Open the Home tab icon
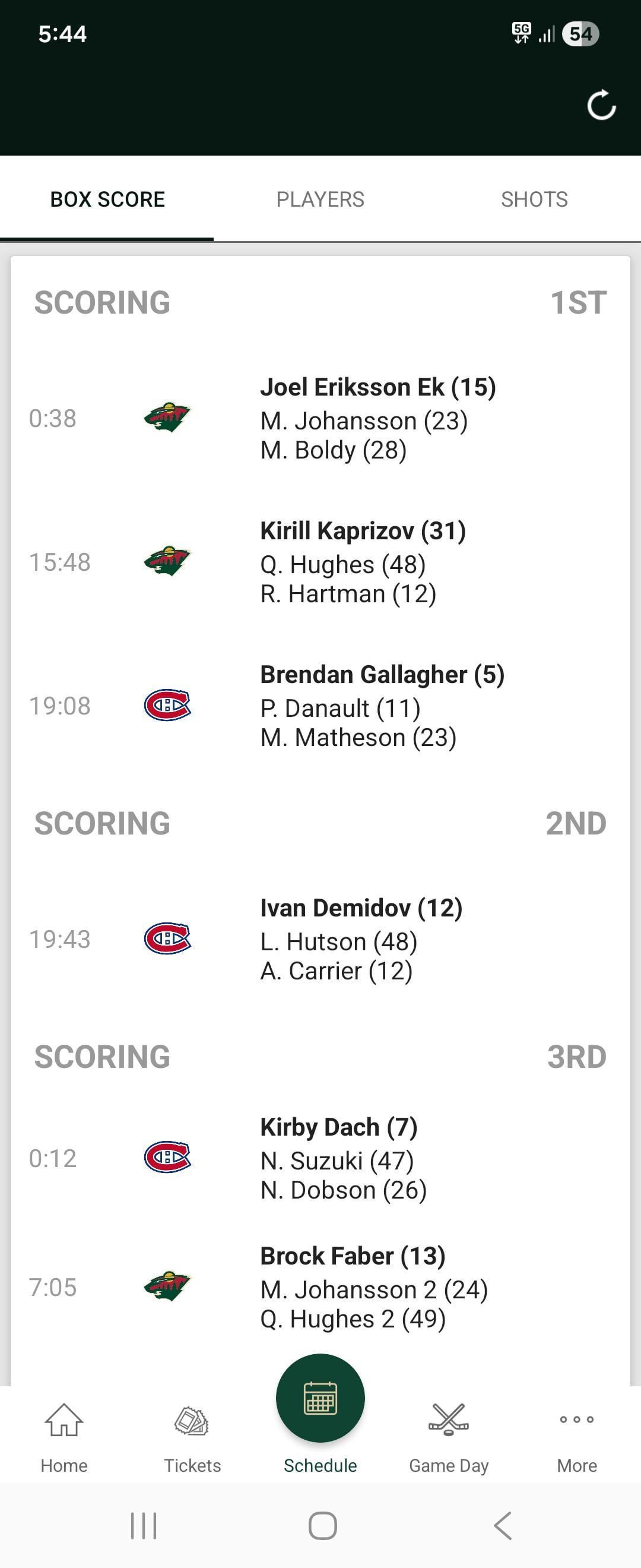641x1568 pixels. (x=64, y=1421)
